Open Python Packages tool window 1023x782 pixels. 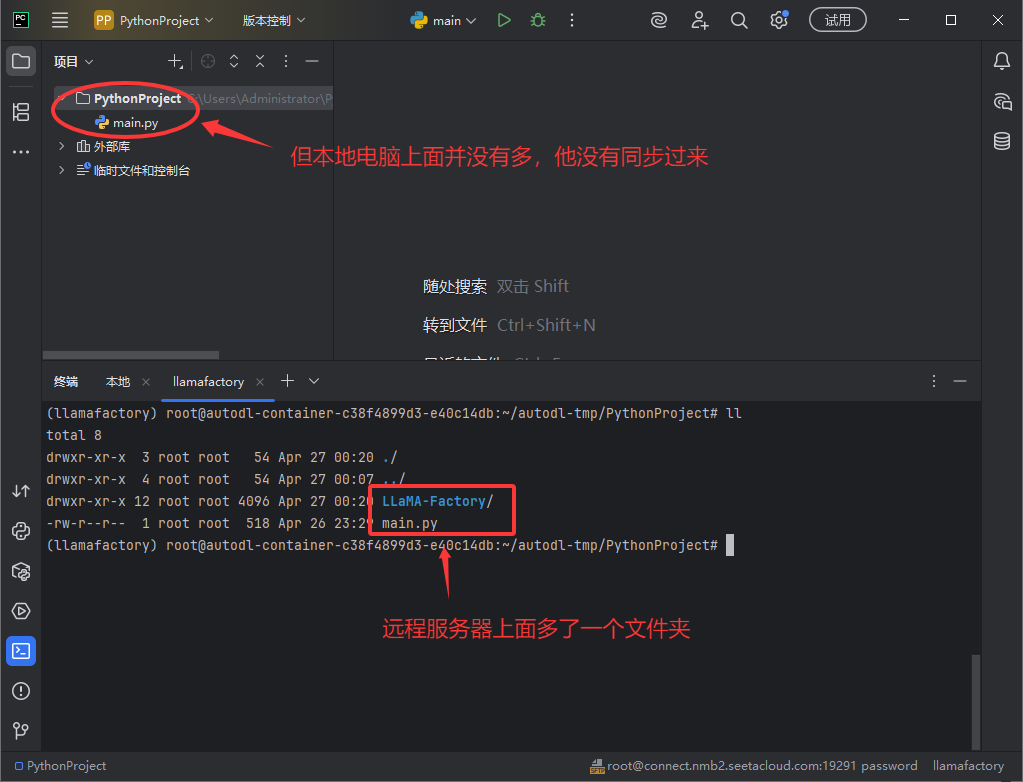coord(21,571)
